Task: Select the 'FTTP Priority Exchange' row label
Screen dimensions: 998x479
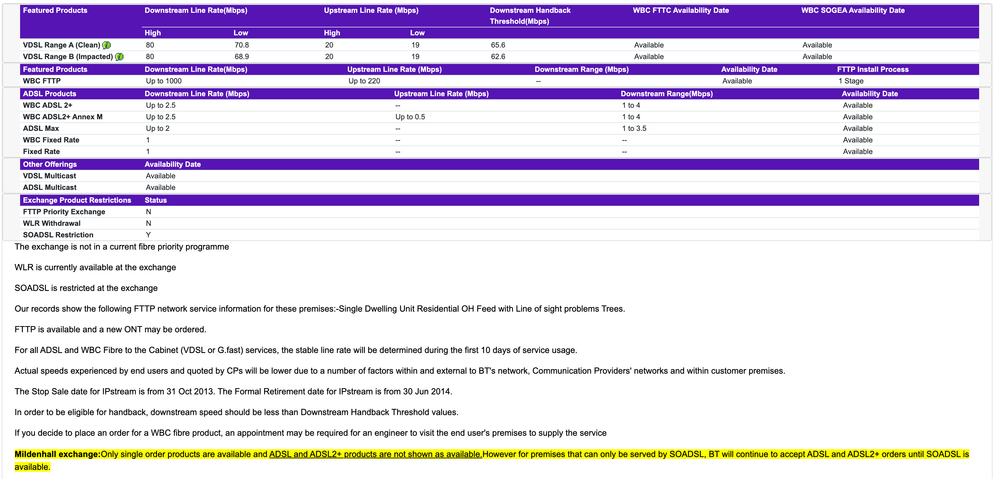Action: (x=64, y=212)
